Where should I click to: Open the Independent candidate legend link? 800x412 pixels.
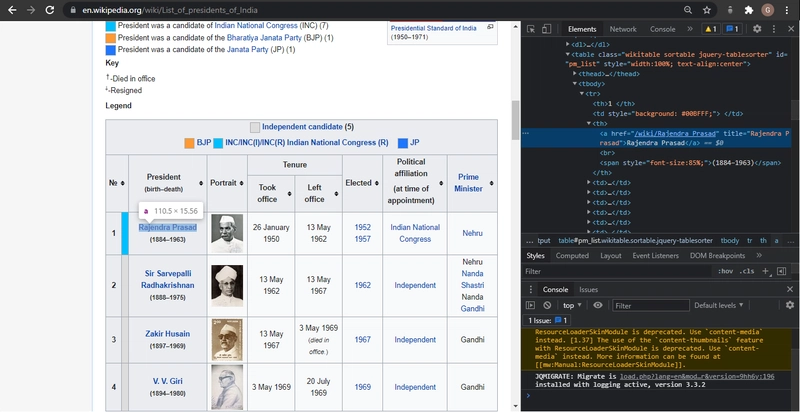pos(302,126)
